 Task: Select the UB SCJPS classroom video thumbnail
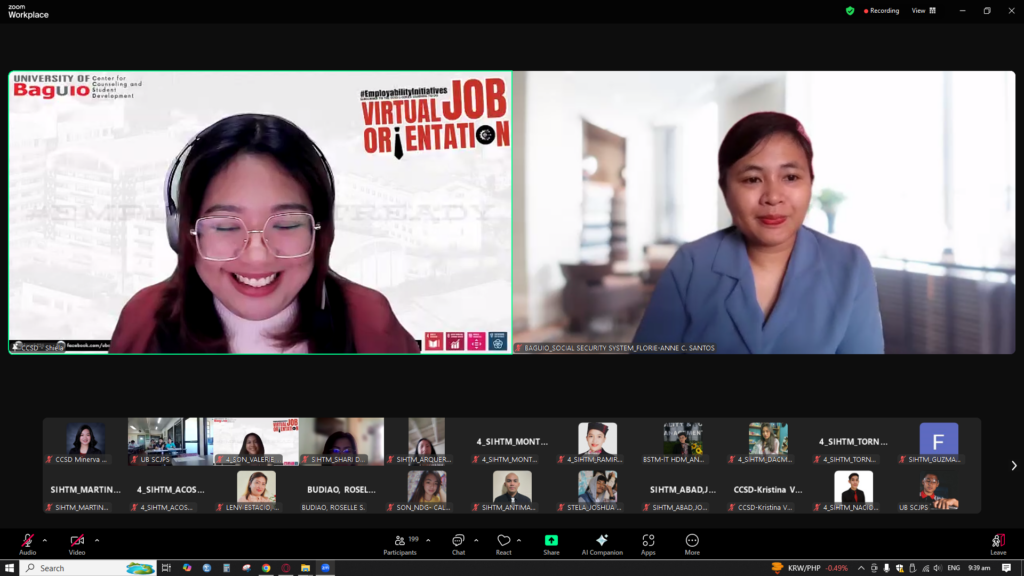click(x=170, y=442)
